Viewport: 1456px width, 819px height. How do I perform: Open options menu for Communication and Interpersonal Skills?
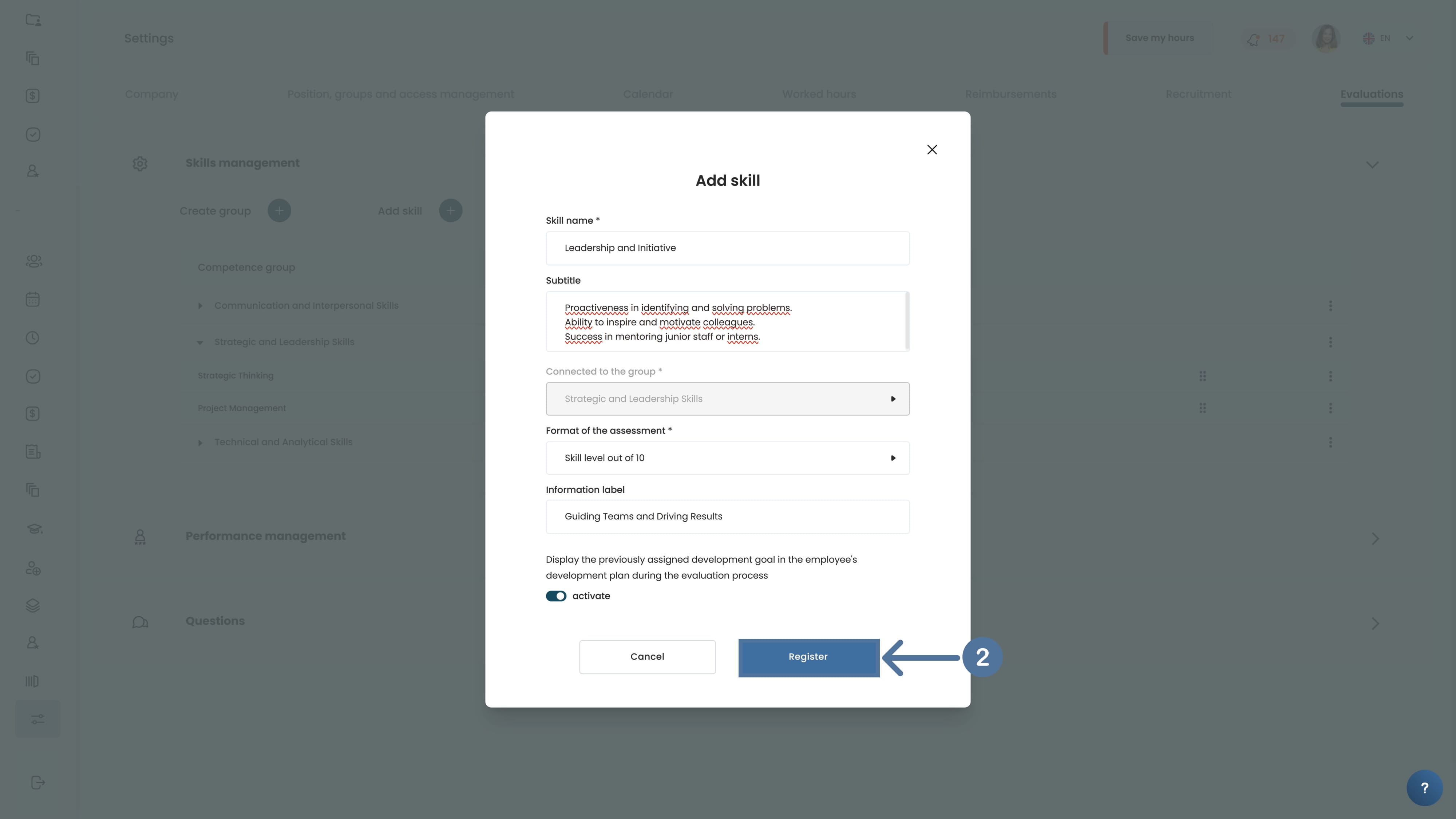pyautogui.click(x=1330, y=306)
